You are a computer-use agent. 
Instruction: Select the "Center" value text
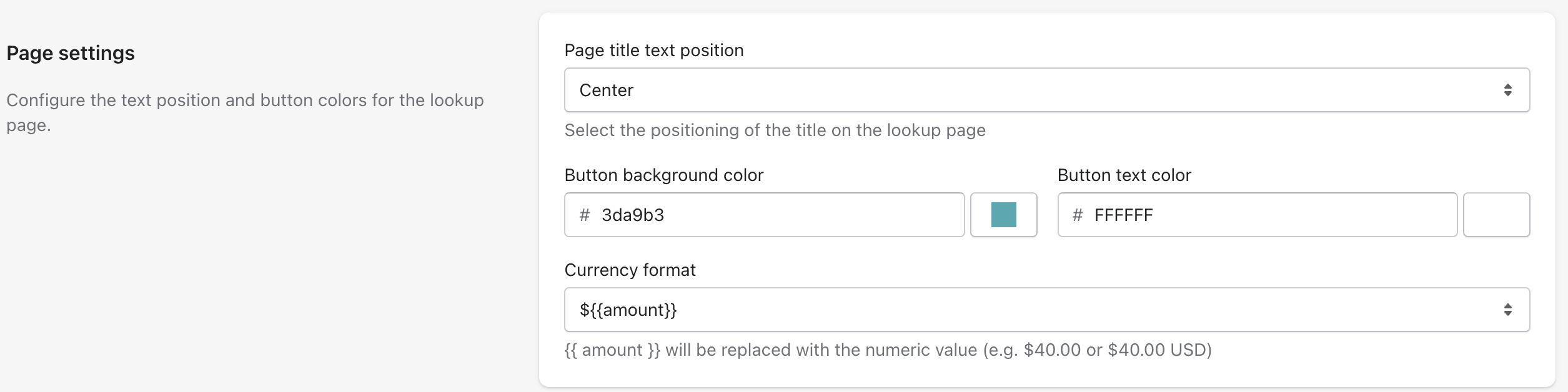(606, 91)
